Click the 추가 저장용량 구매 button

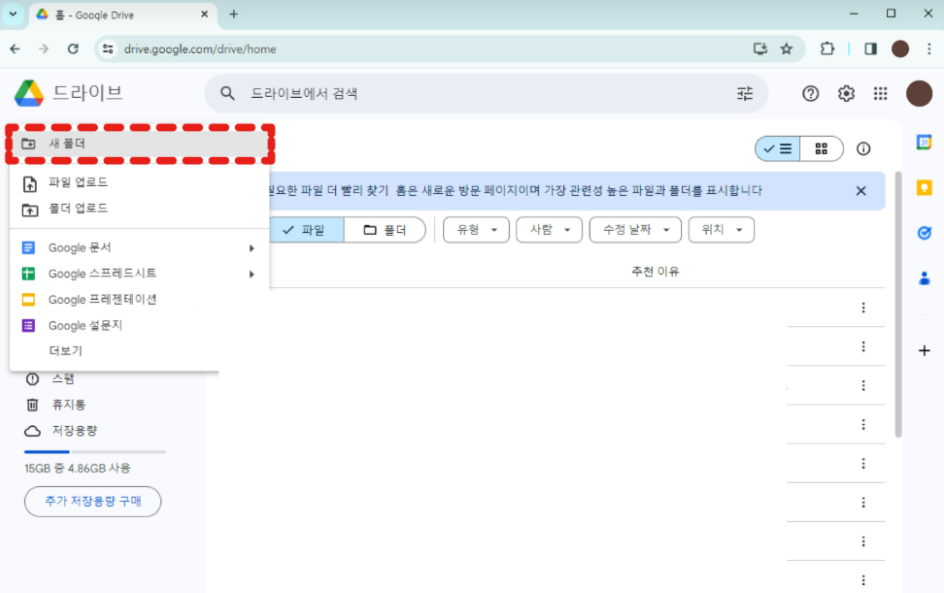[x=93, y=501]
